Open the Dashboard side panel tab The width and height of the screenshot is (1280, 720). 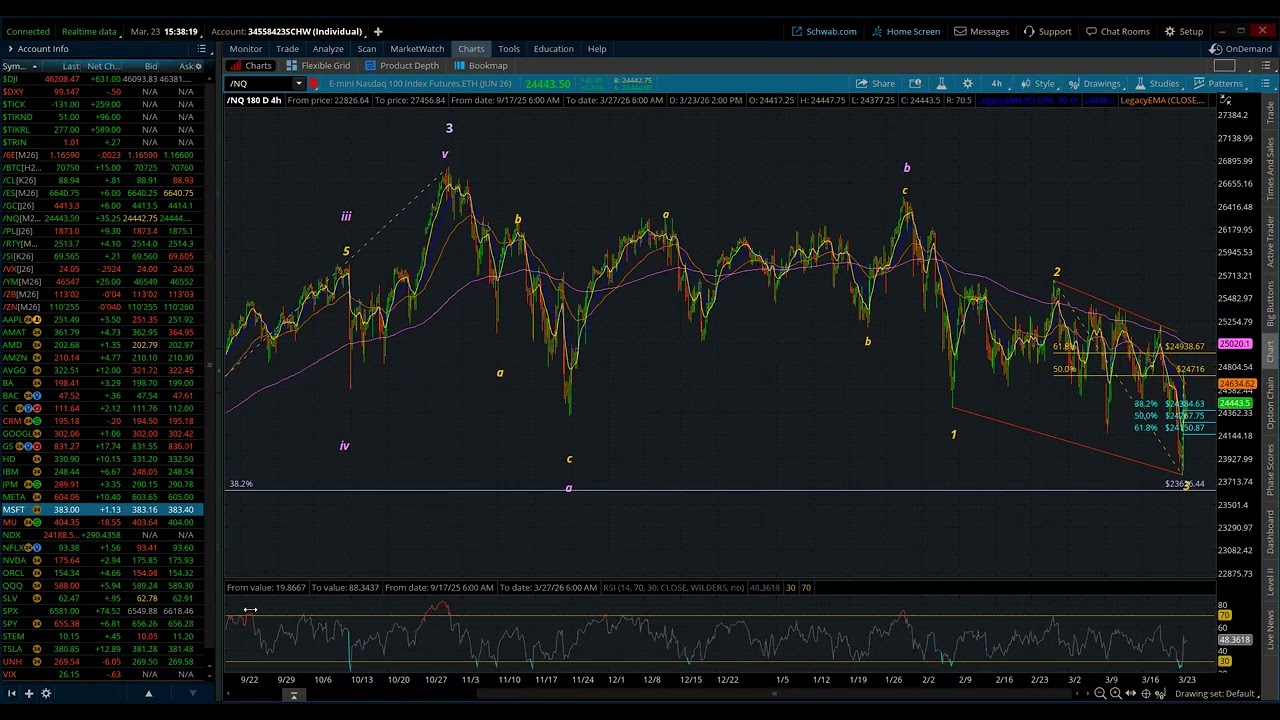coord(1271,530)
